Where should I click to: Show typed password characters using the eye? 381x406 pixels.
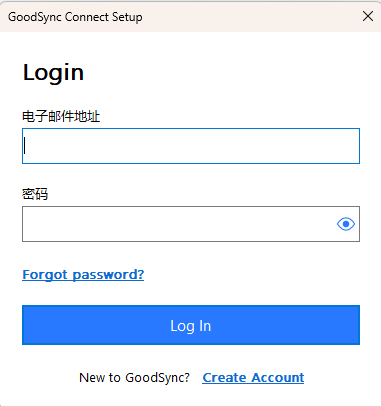pyautogui.click(x=346, y=224)
